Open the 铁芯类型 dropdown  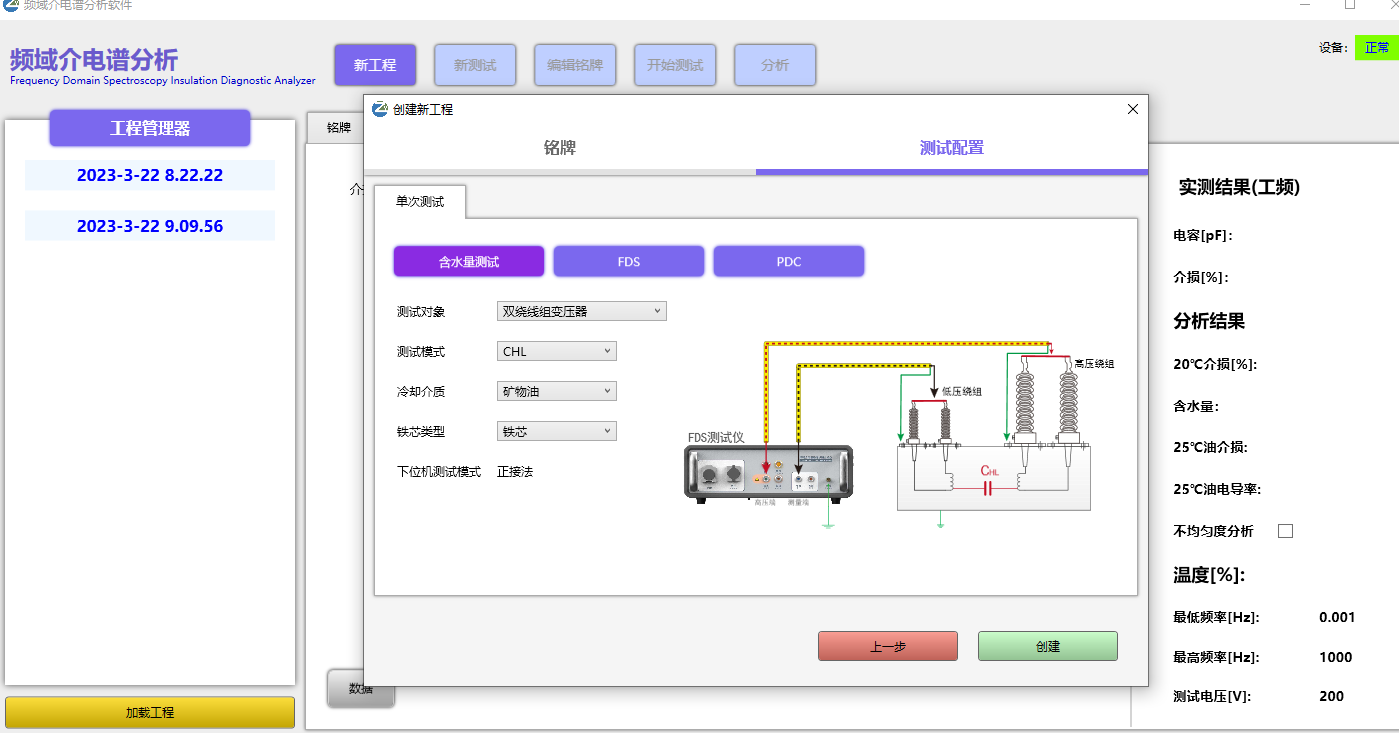point(556,431)
